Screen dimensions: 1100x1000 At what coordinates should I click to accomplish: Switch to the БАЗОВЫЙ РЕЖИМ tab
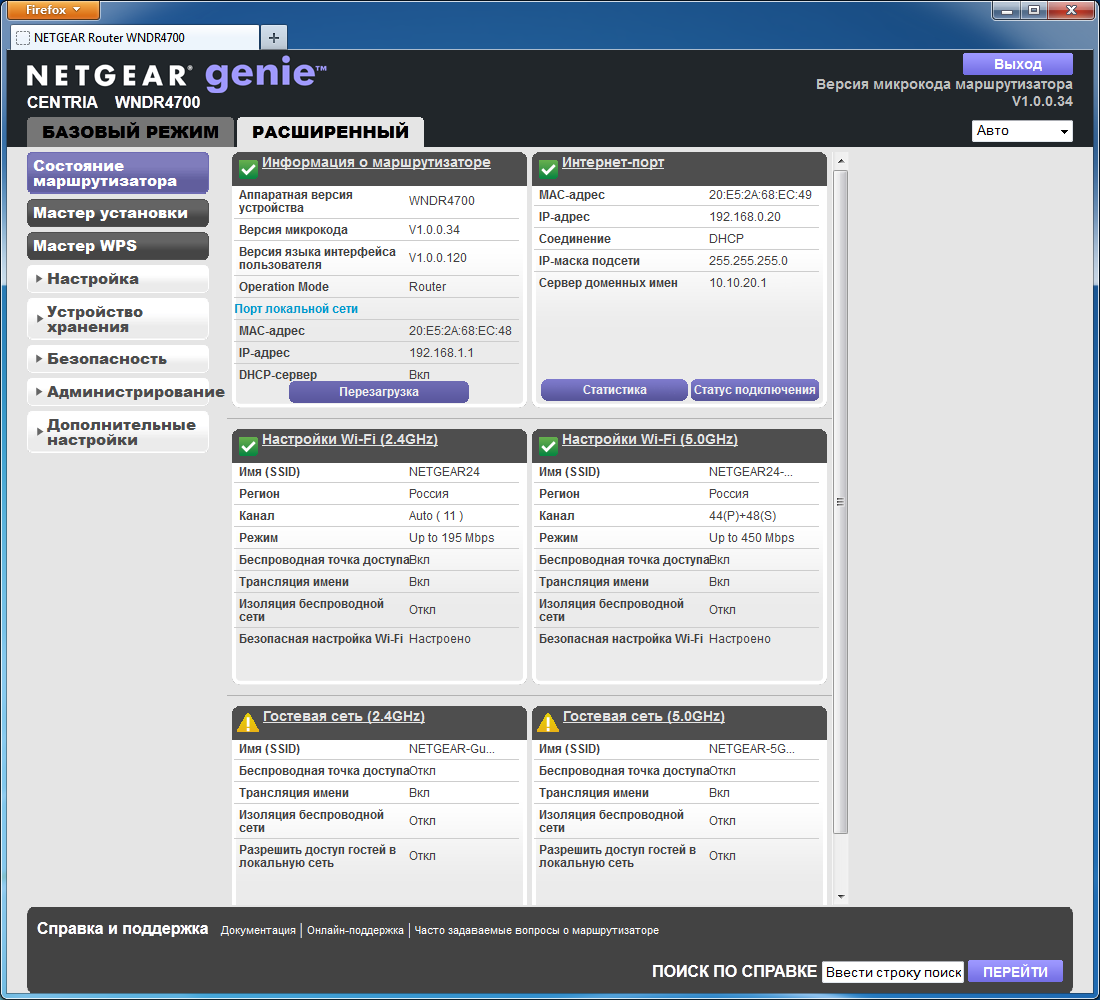pyautogui.click(x=130, y=132)
